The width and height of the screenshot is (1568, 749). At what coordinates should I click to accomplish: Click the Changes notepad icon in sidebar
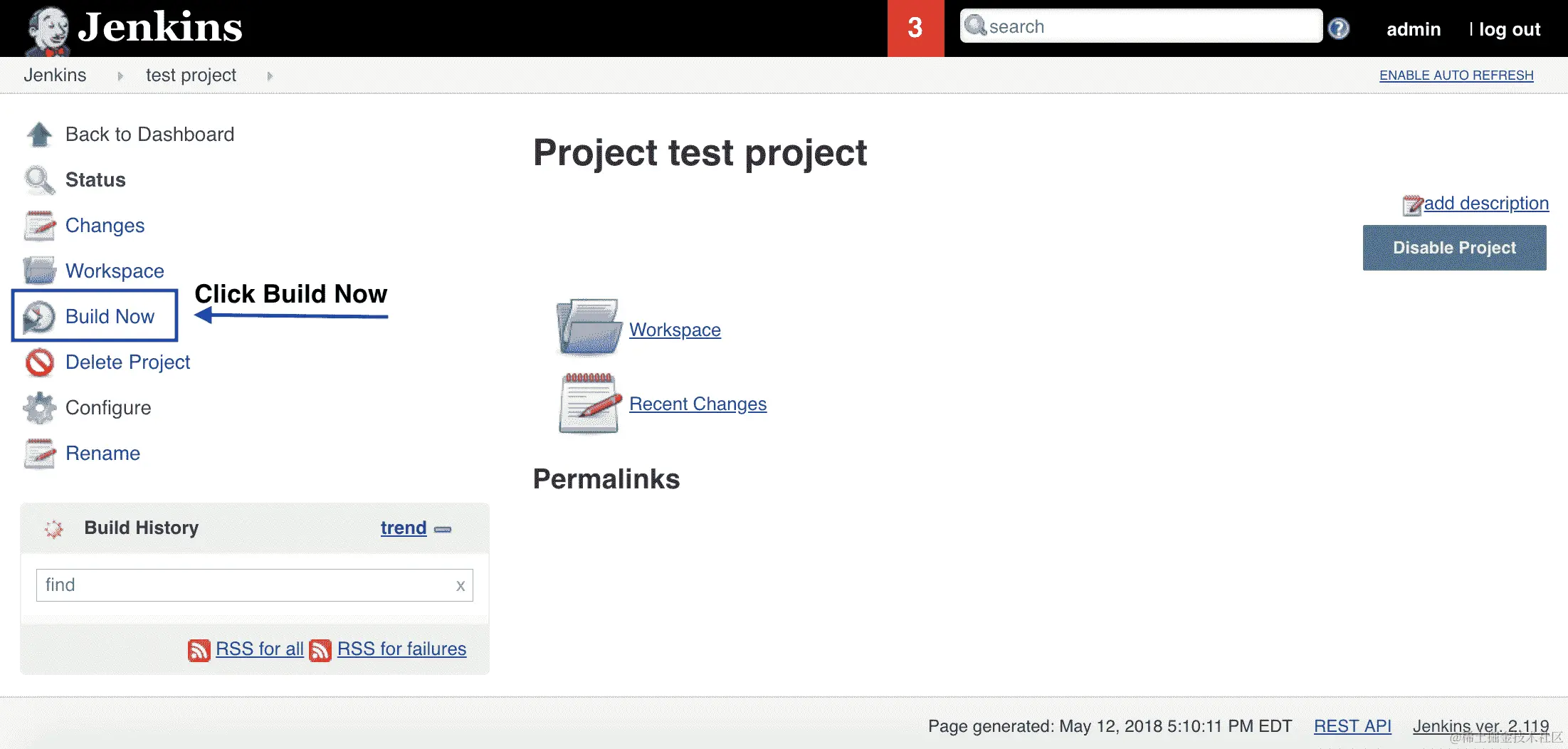click(x=40, y=225)
